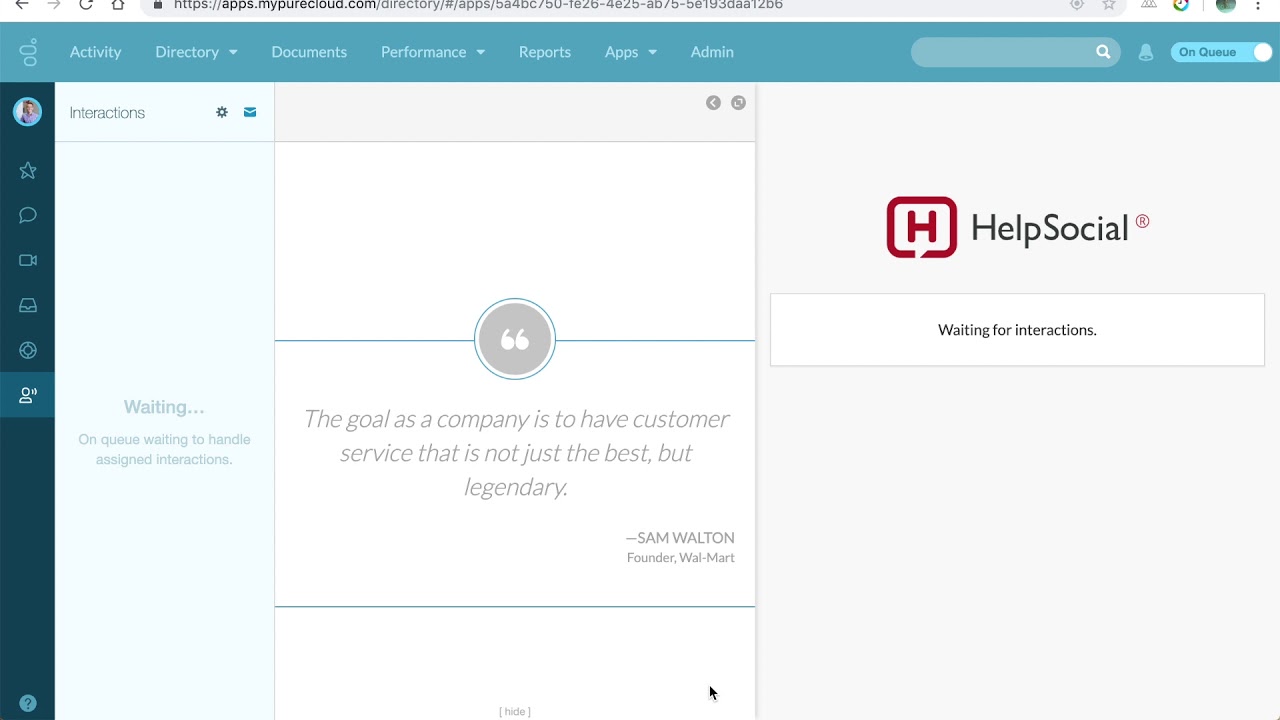Bookmark this page with star
Viewport: 1280px width, 720px height.
click(1109, 5)
